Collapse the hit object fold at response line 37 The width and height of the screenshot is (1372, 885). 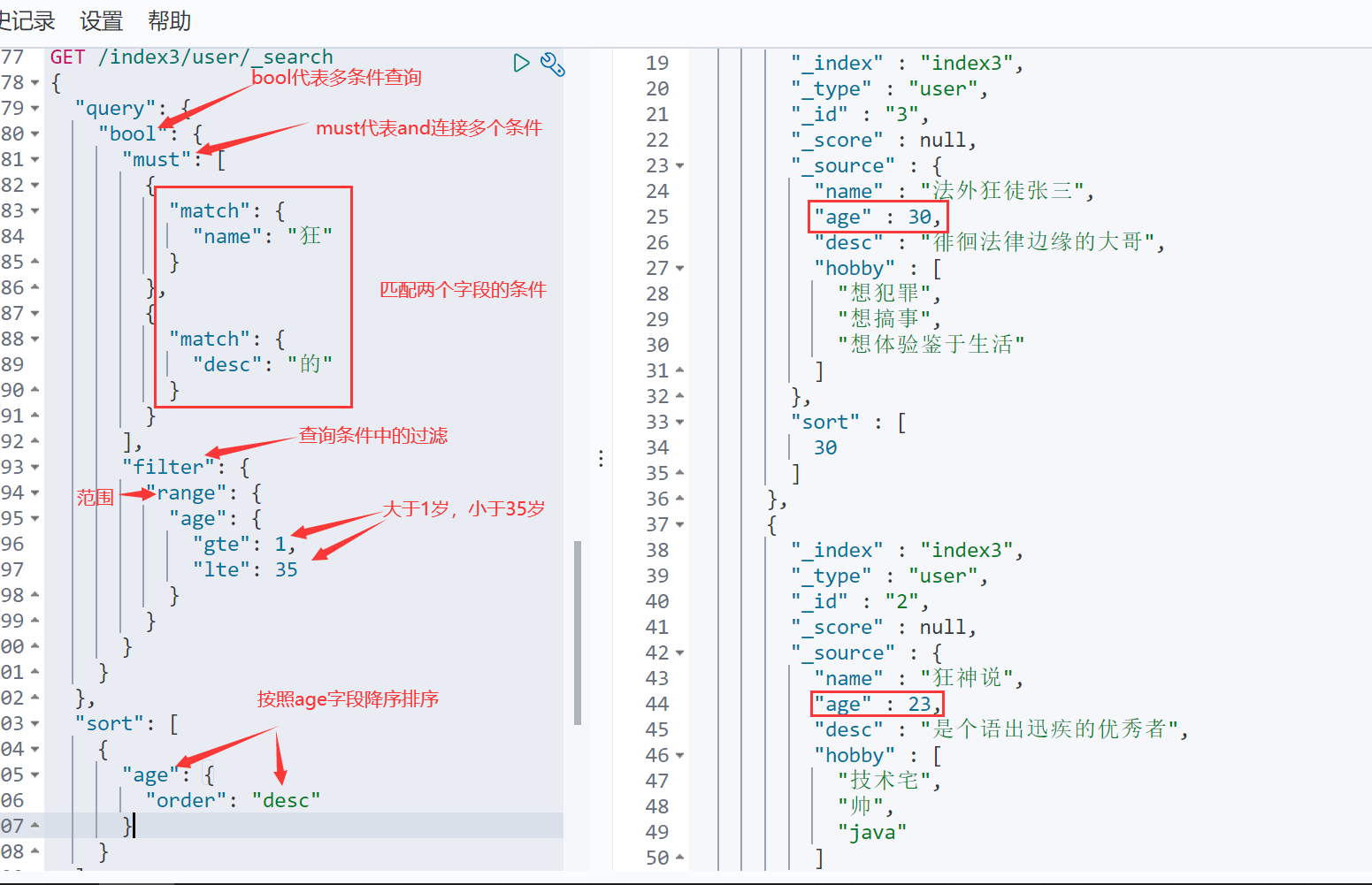pos(679,525)
